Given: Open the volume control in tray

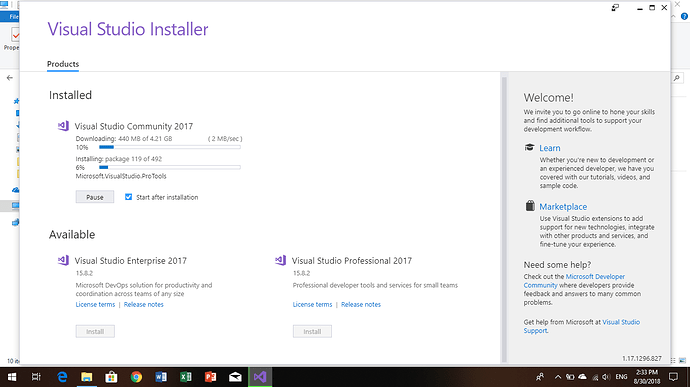Looking at the screenshot, I should pyautogui.click(x=606, y=377).
